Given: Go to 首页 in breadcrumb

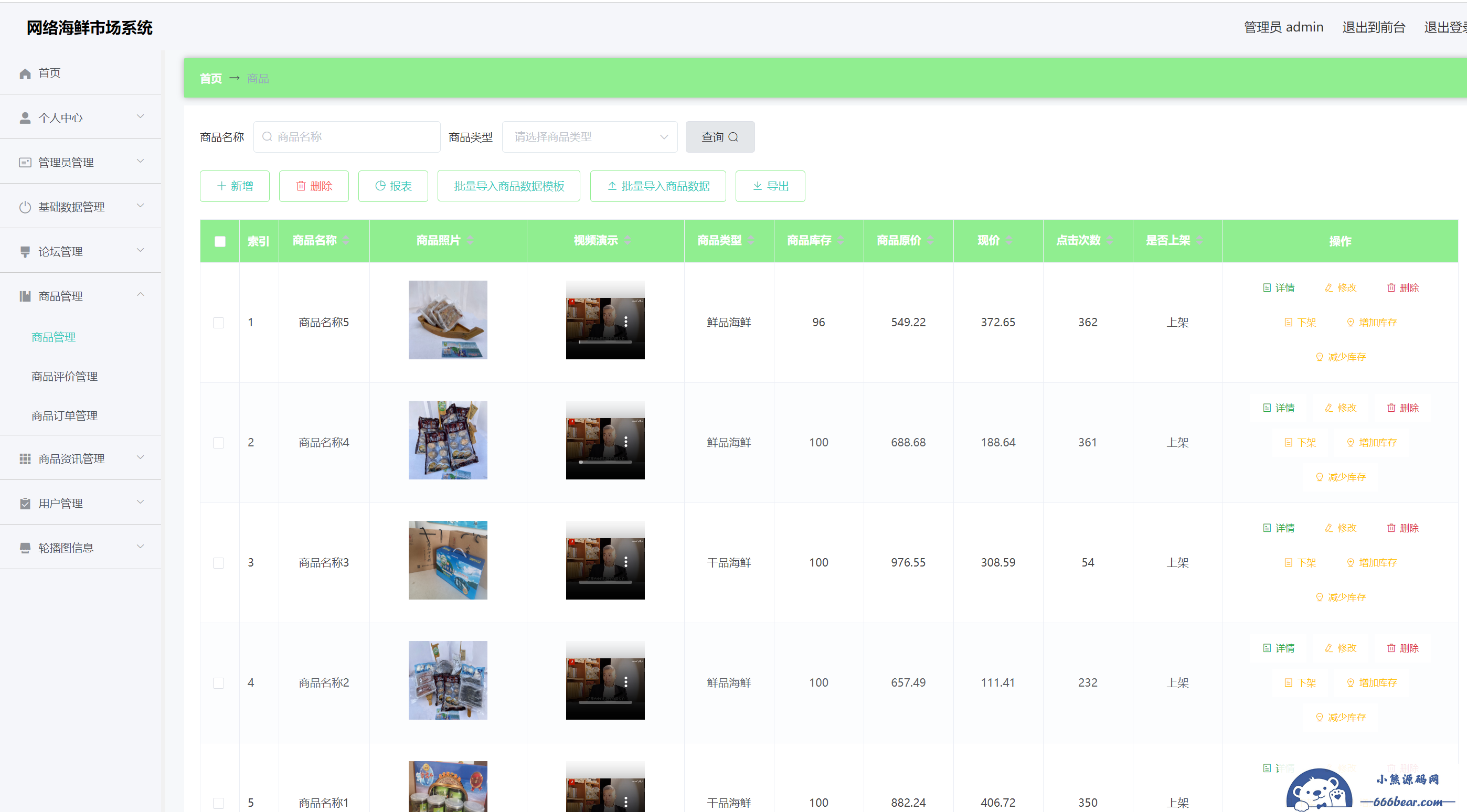Looking at the screenshot, I should tap(211, 79).
